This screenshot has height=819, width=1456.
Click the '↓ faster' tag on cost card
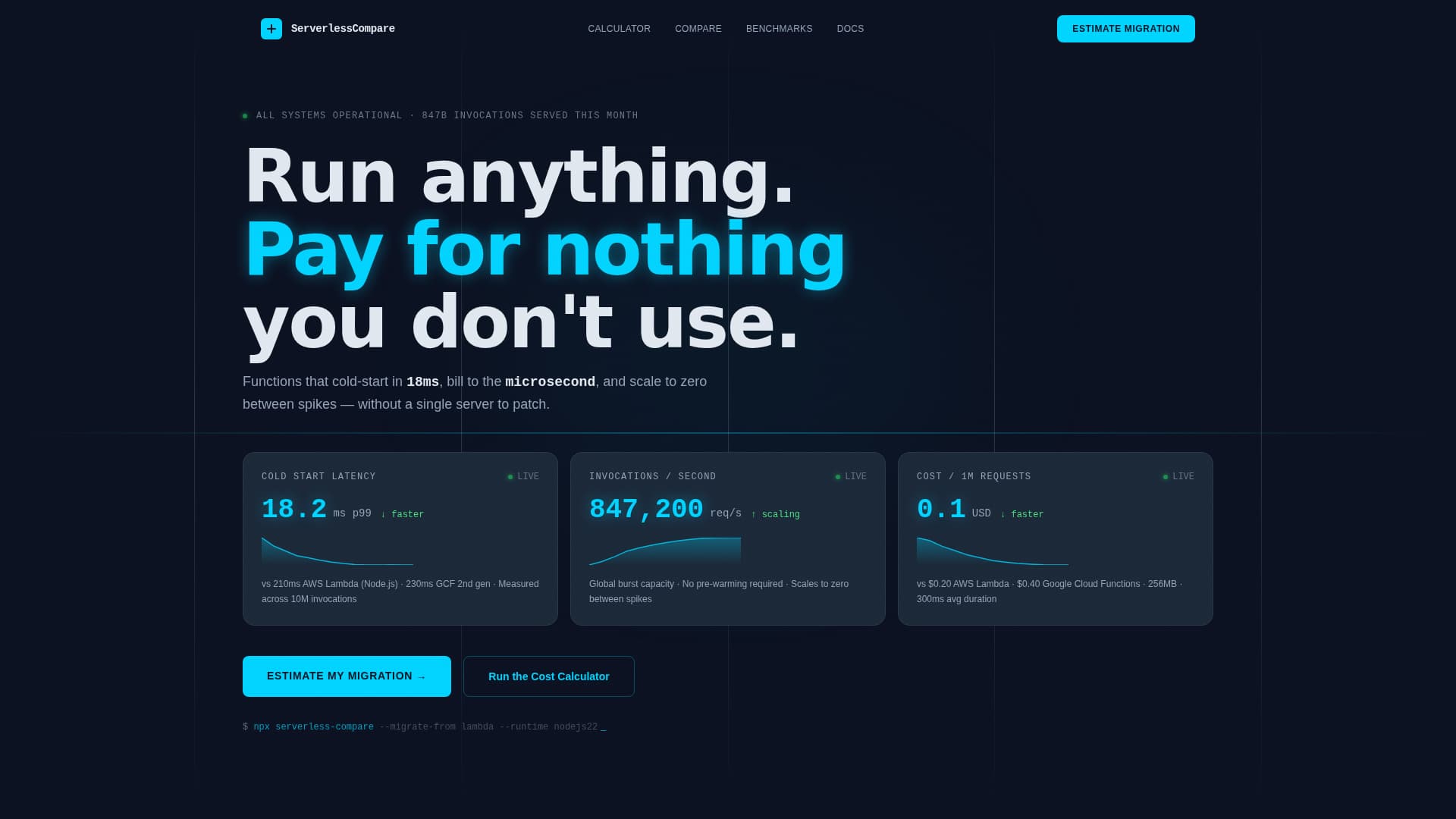1021,514
